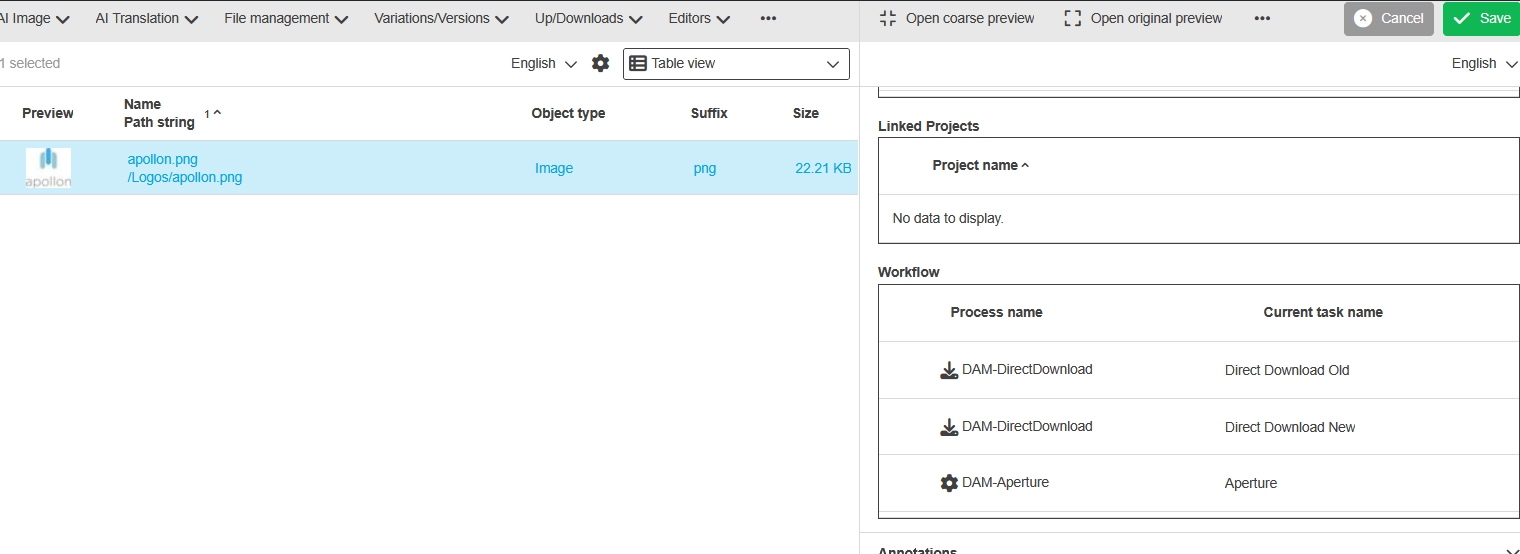
Task: Click the Direct Download New row download icon
Action: click(949, 427)
